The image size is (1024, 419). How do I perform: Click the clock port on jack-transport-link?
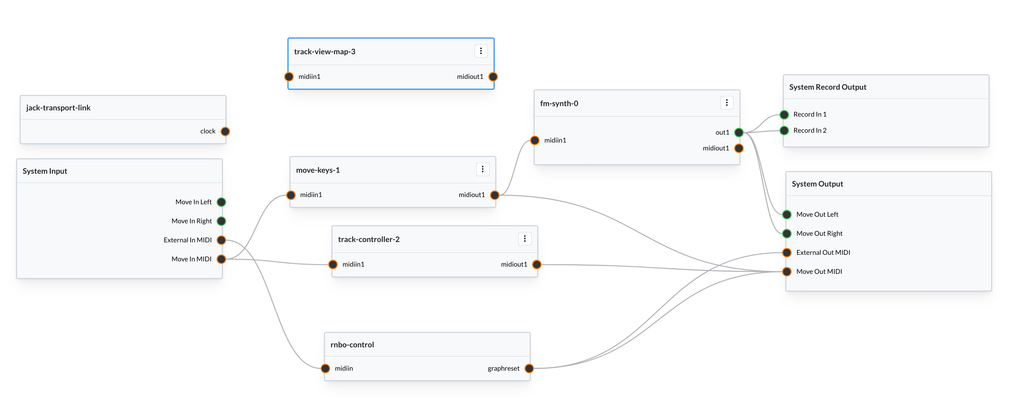pos(225,131)
